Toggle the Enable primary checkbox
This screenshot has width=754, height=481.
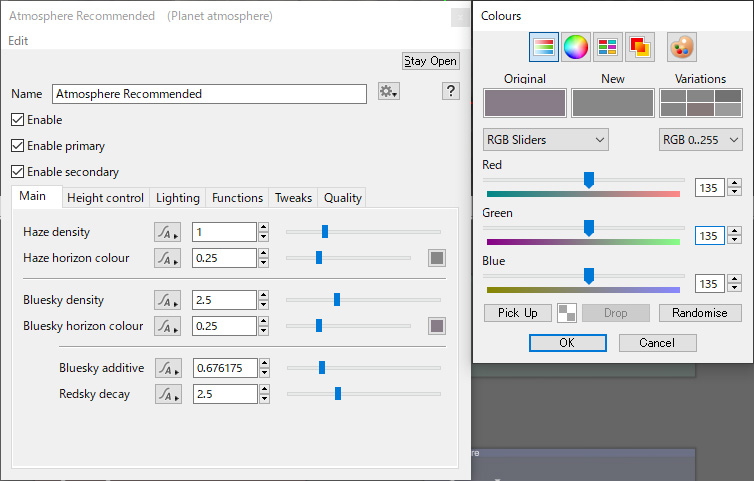click(x=17, y=146)
